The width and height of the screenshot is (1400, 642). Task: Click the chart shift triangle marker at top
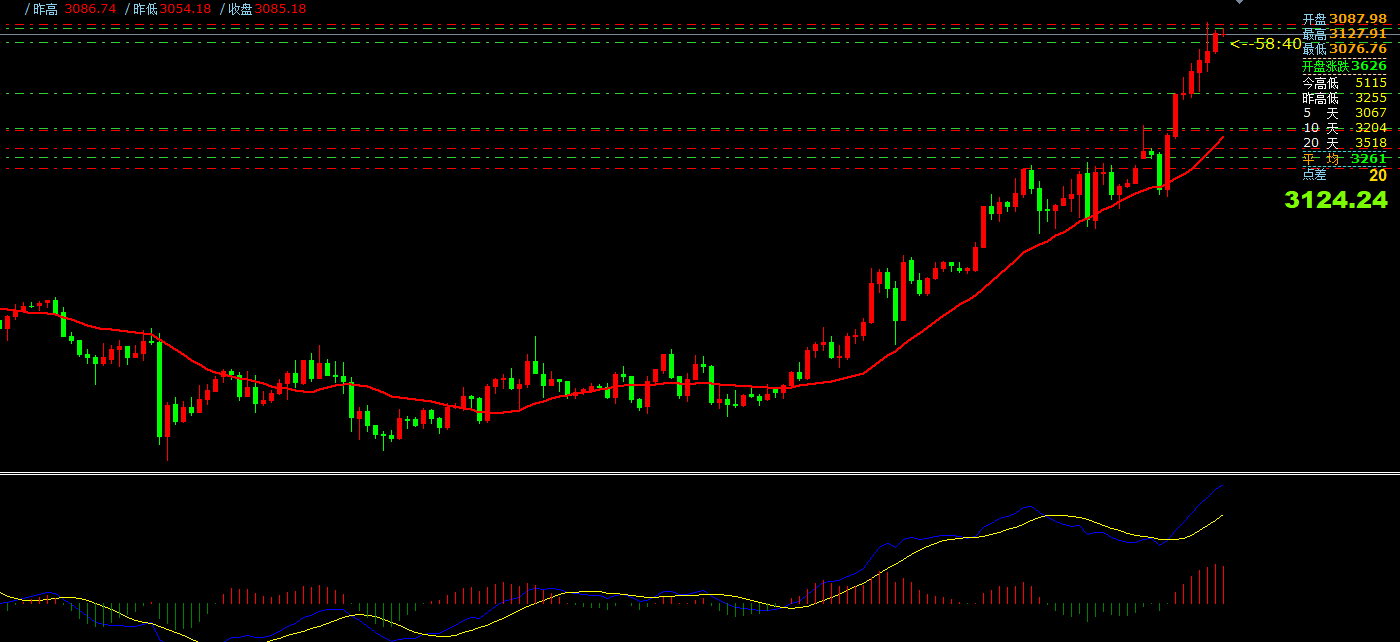pyautogui.click(x=1240, y=2)
